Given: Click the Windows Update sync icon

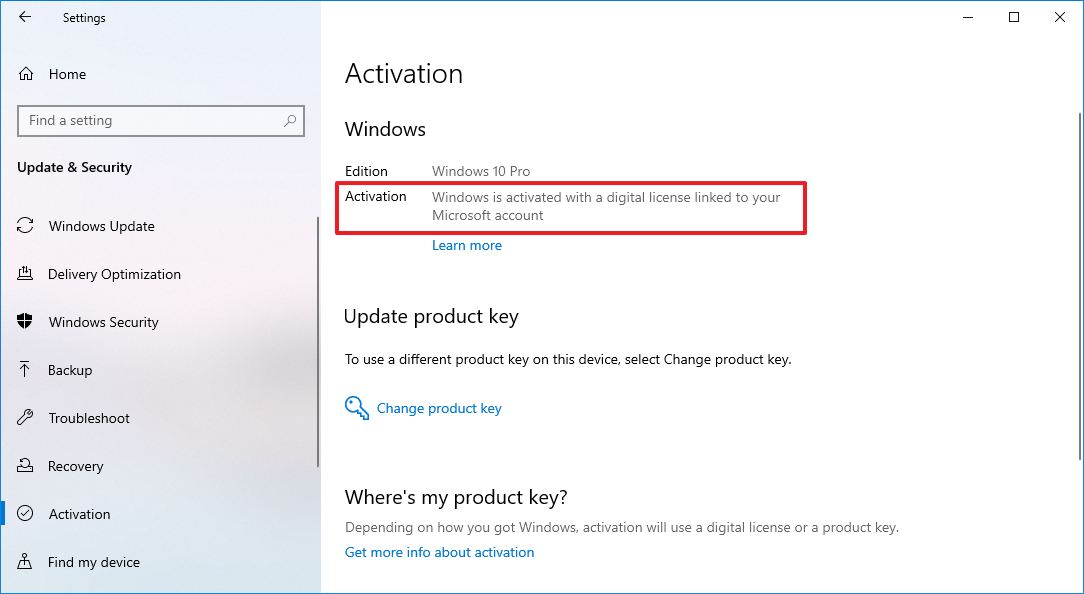Looking at the screenshot, I should coord(26,226).
